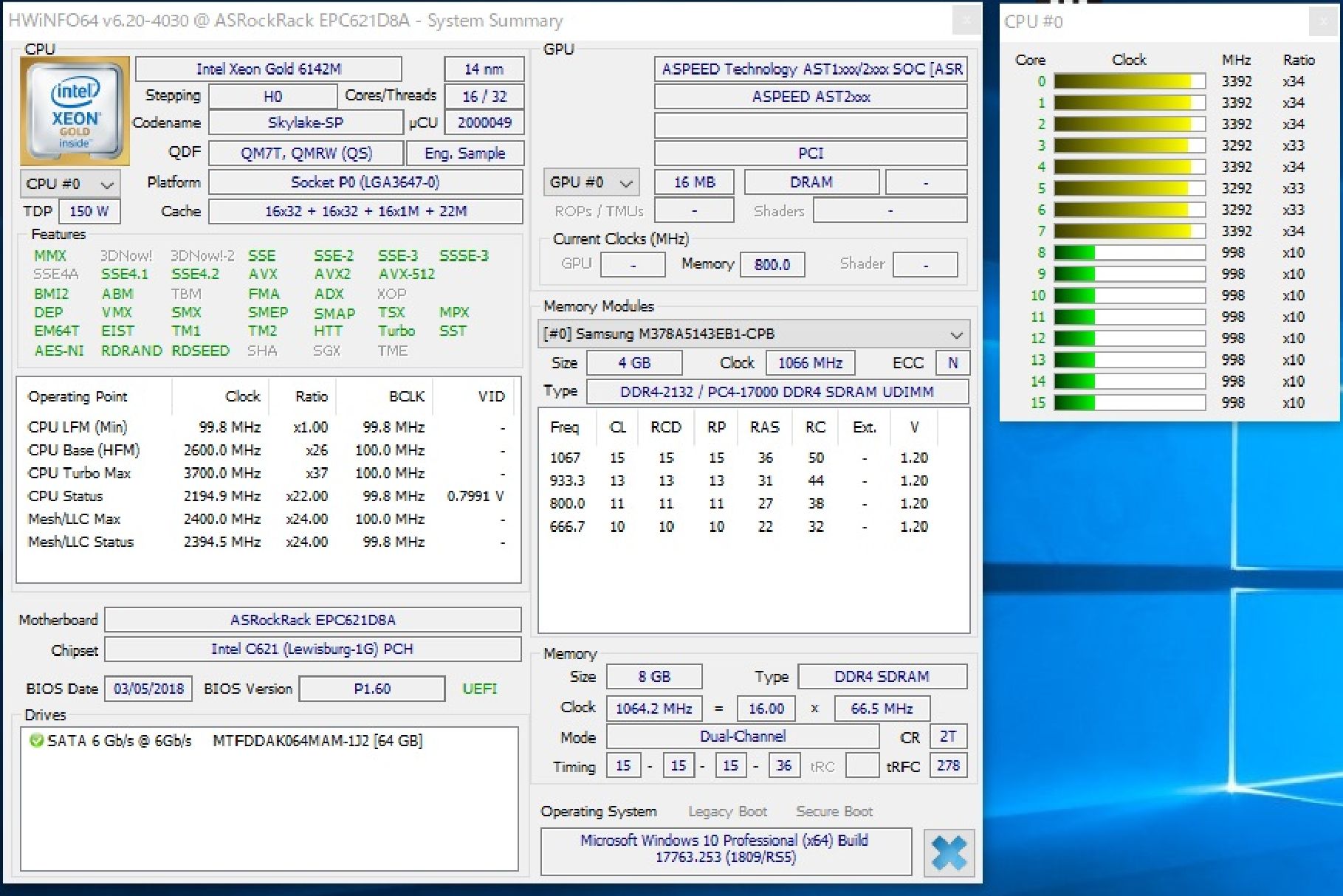Image resolution: width=1343 pixels, height=896 pixels.
Task: Close the System Summary window
Action: tap(965, 21)
